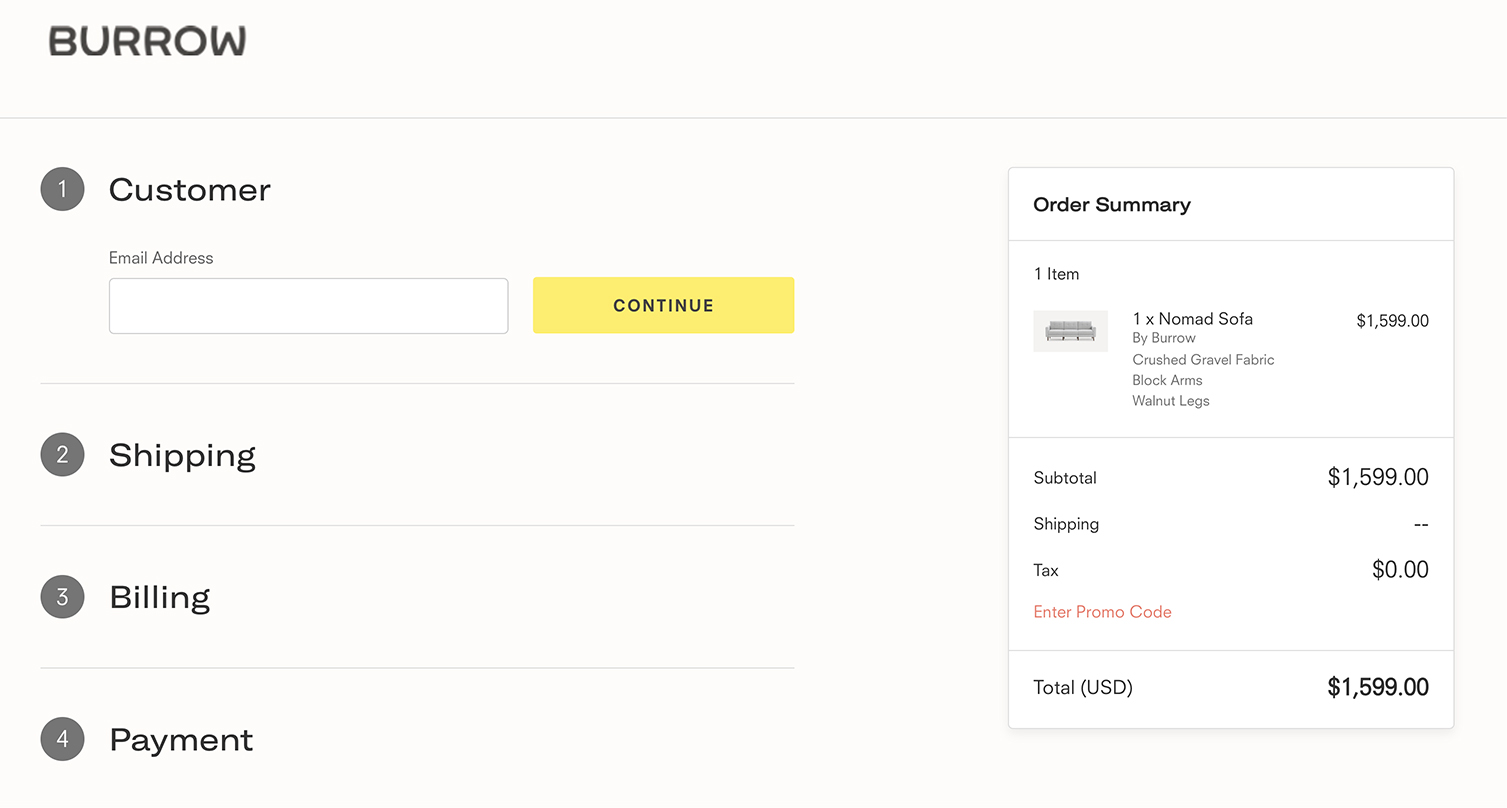Click the 'Crushed Gravel Fabric' text

tap(1203, 360)
